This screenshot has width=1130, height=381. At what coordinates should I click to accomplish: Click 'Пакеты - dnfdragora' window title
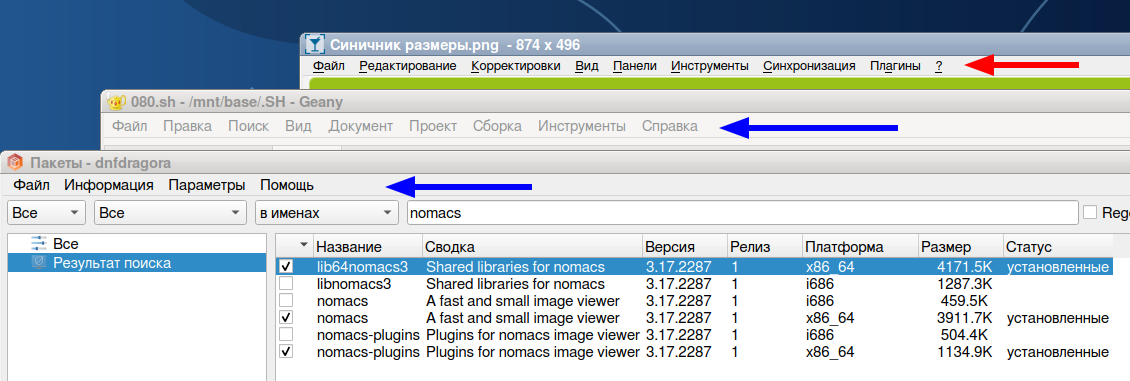101,163
